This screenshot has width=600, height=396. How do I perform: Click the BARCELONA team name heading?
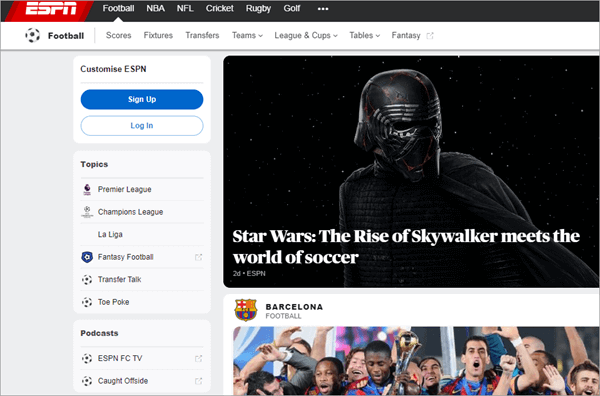coord(294,307)
